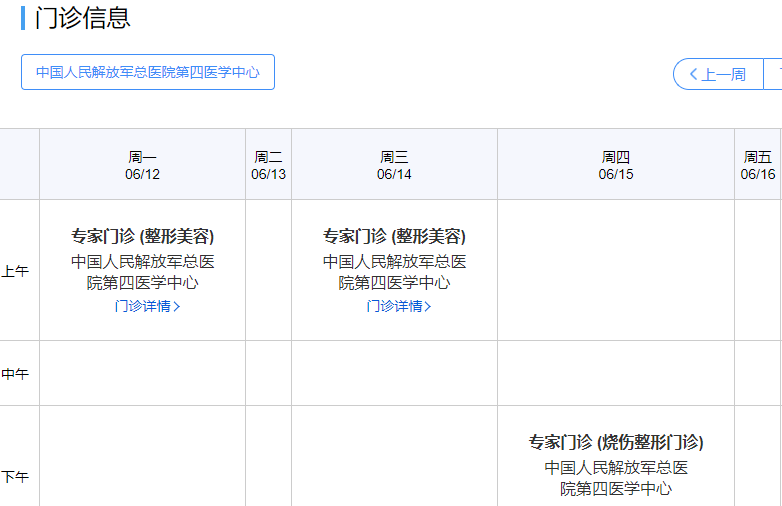Click Wednesday's 专家门诊 (整形美容) title
The image size is (782, 506).
[x=394, y=236]
